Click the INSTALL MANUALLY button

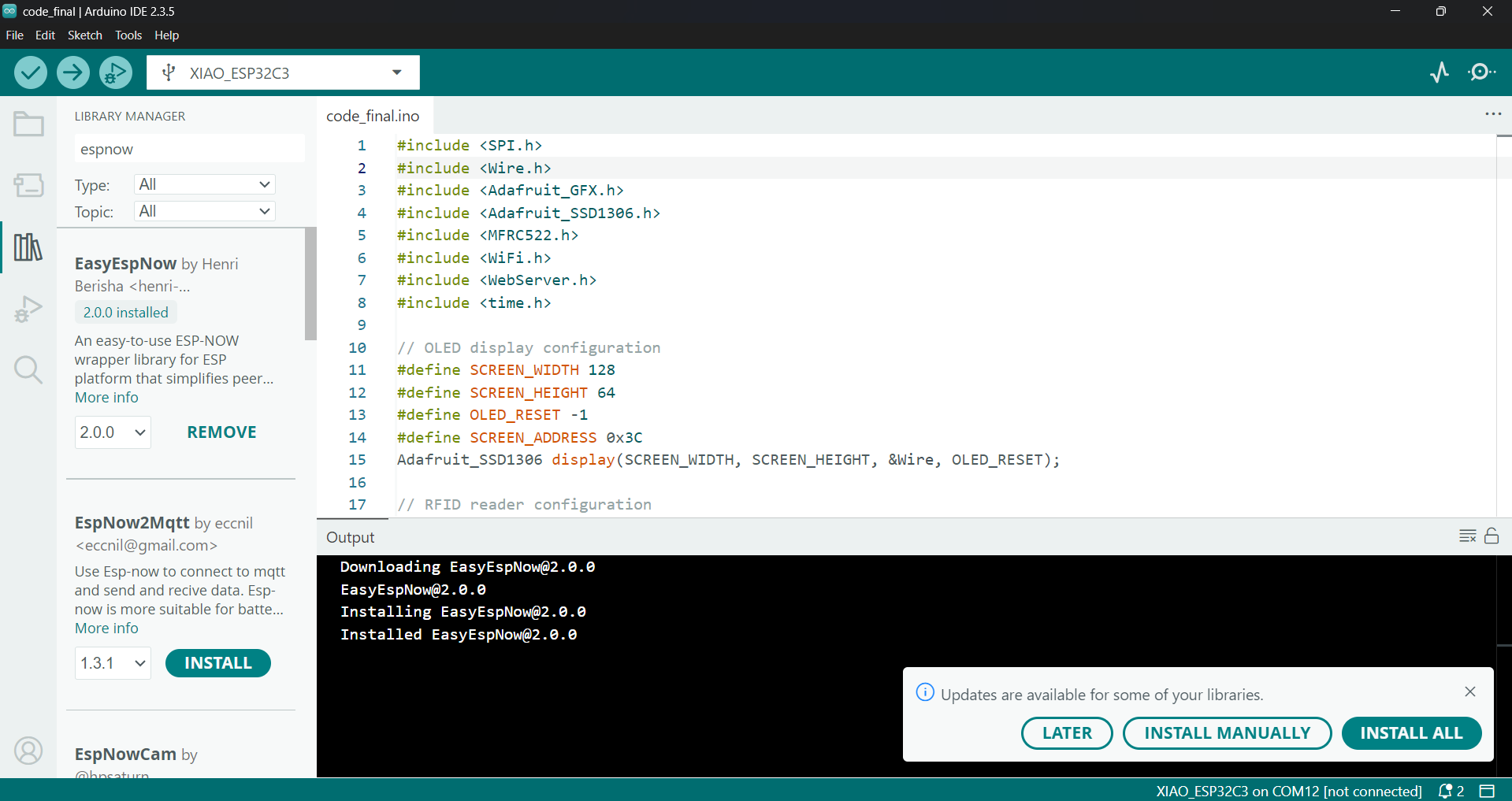(1227, 733)
